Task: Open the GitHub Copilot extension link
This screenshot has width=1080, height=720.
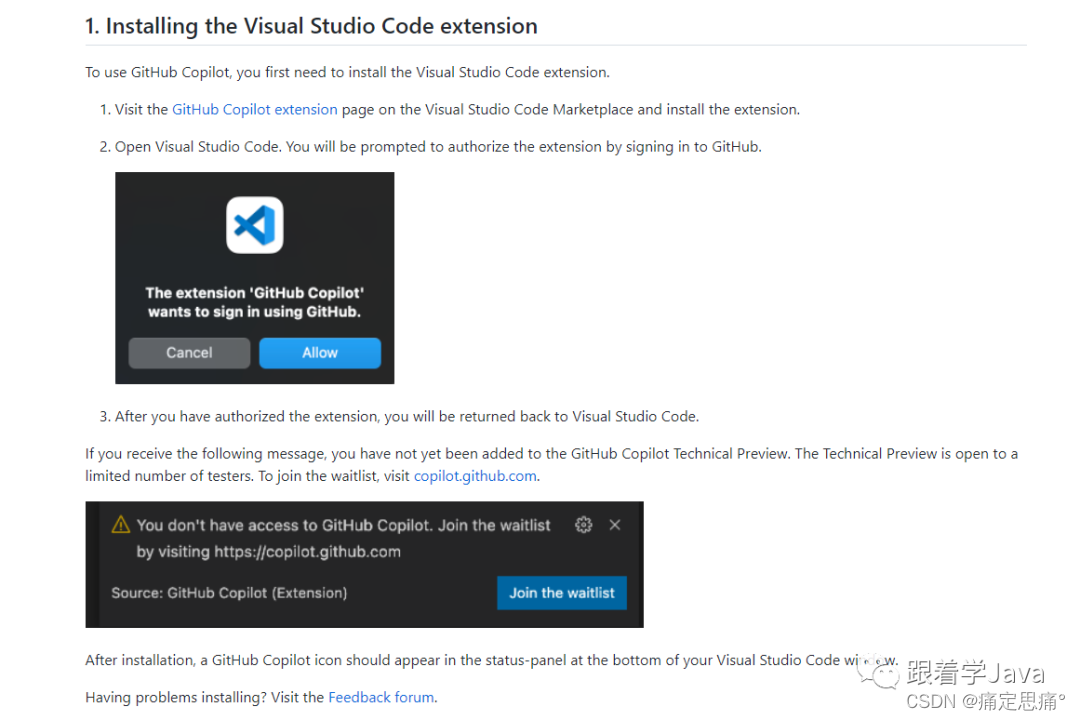Action: pyautogui.click(x=254, y=109)
